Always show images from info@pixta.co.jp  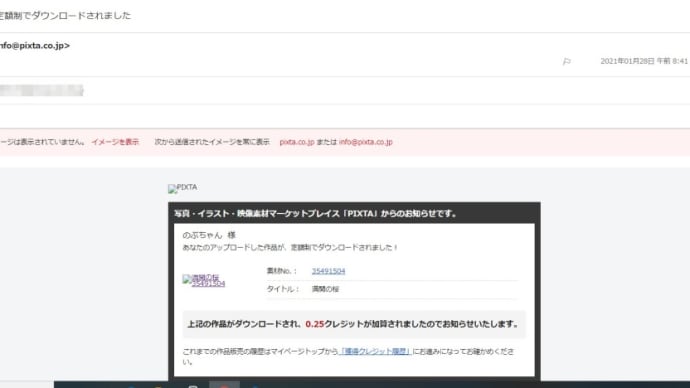[x=366, y=142]
